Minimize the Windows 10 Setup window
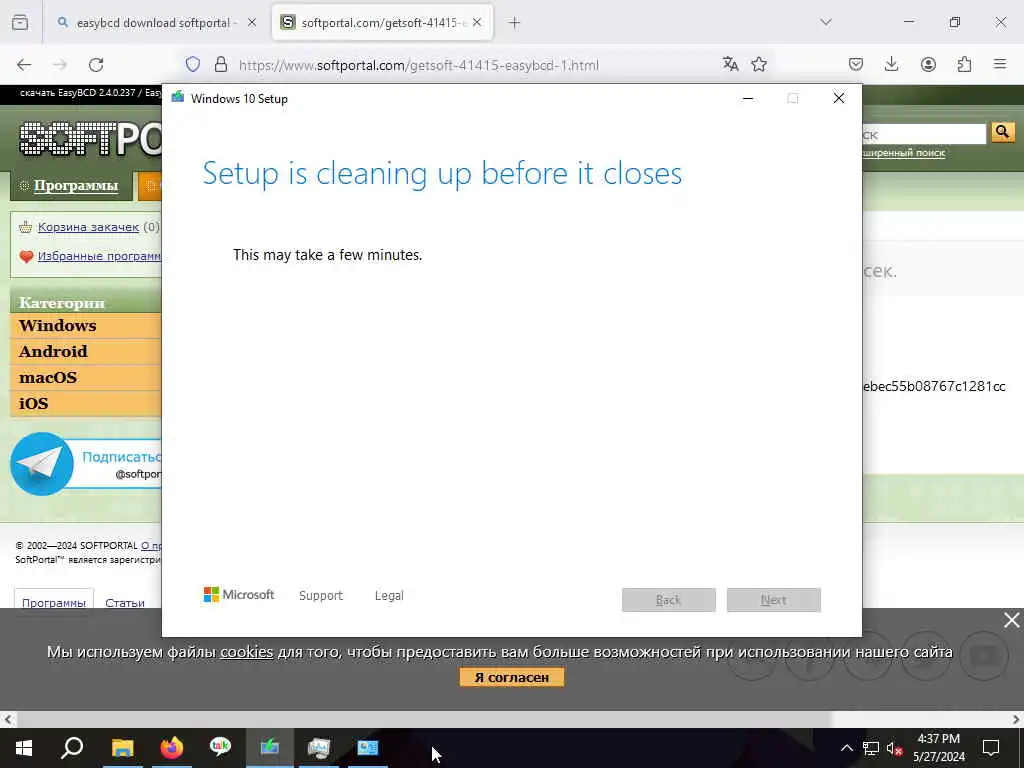 point(748,98)
